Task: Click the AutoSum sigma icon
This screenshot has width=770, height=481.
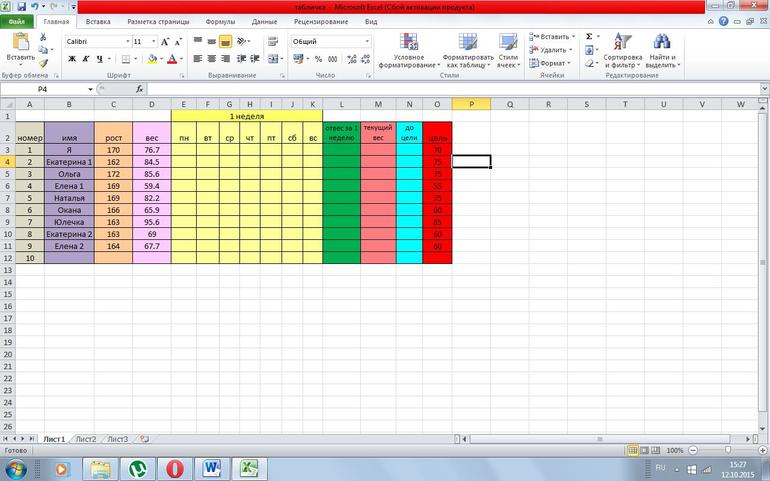Action: pos(589,36)
